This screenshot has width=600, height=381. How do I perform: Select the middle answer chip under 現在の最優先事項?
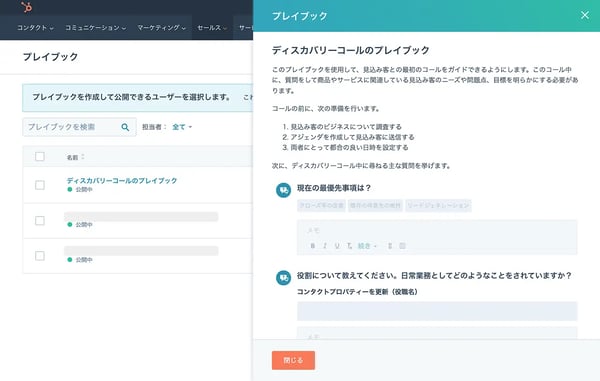click(x=375, y=205)
